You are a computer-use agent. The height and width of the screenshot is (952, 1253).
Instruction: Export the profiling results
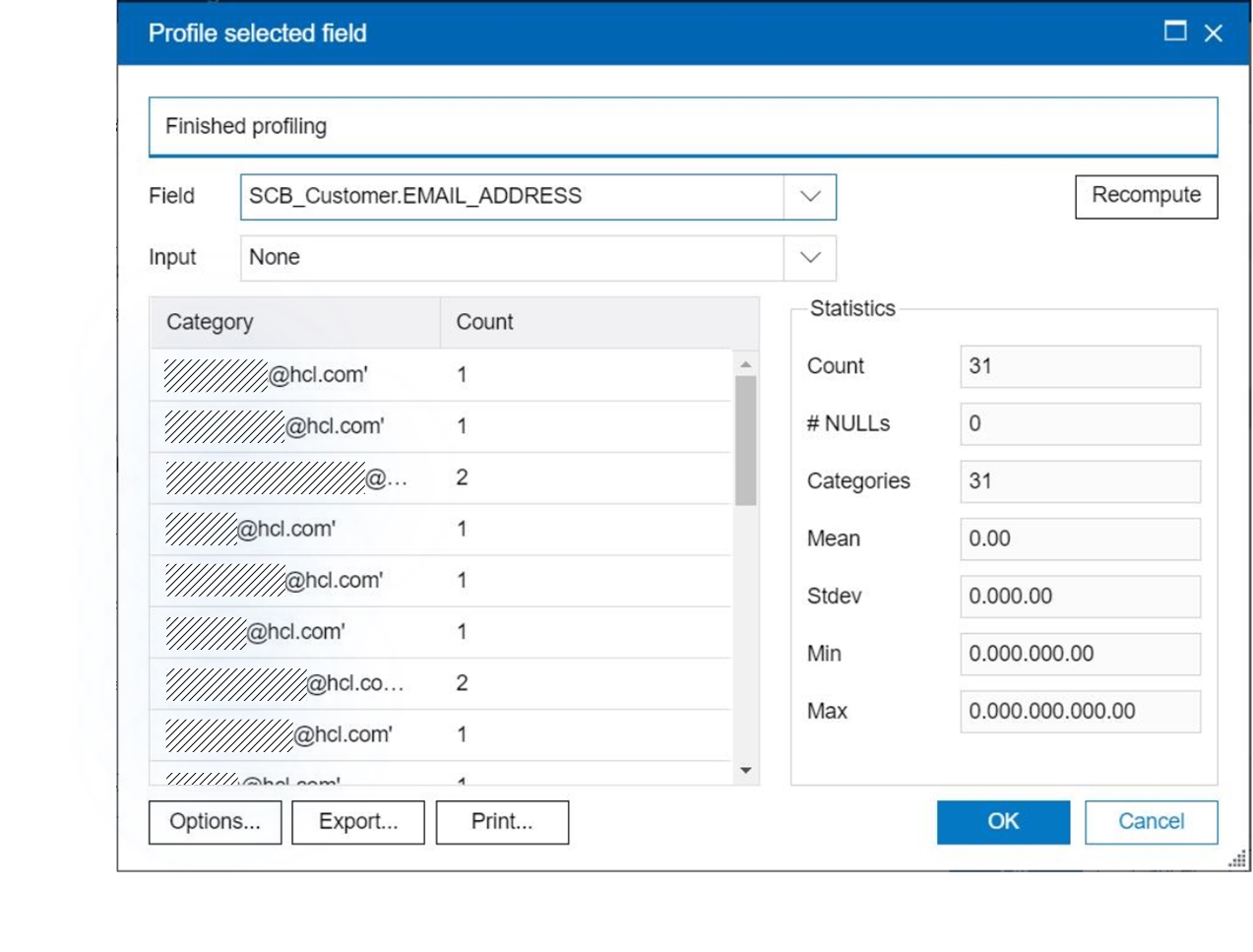358,822
